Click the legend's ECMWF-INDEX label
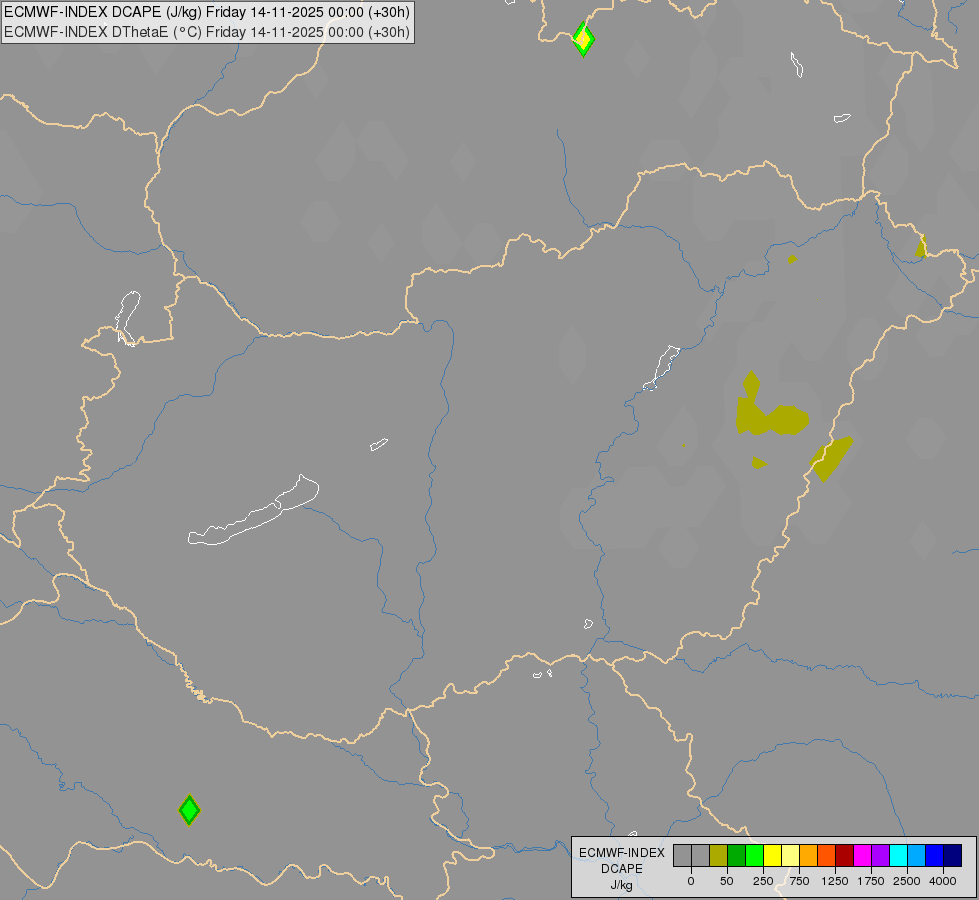 [x=622, y=853]
